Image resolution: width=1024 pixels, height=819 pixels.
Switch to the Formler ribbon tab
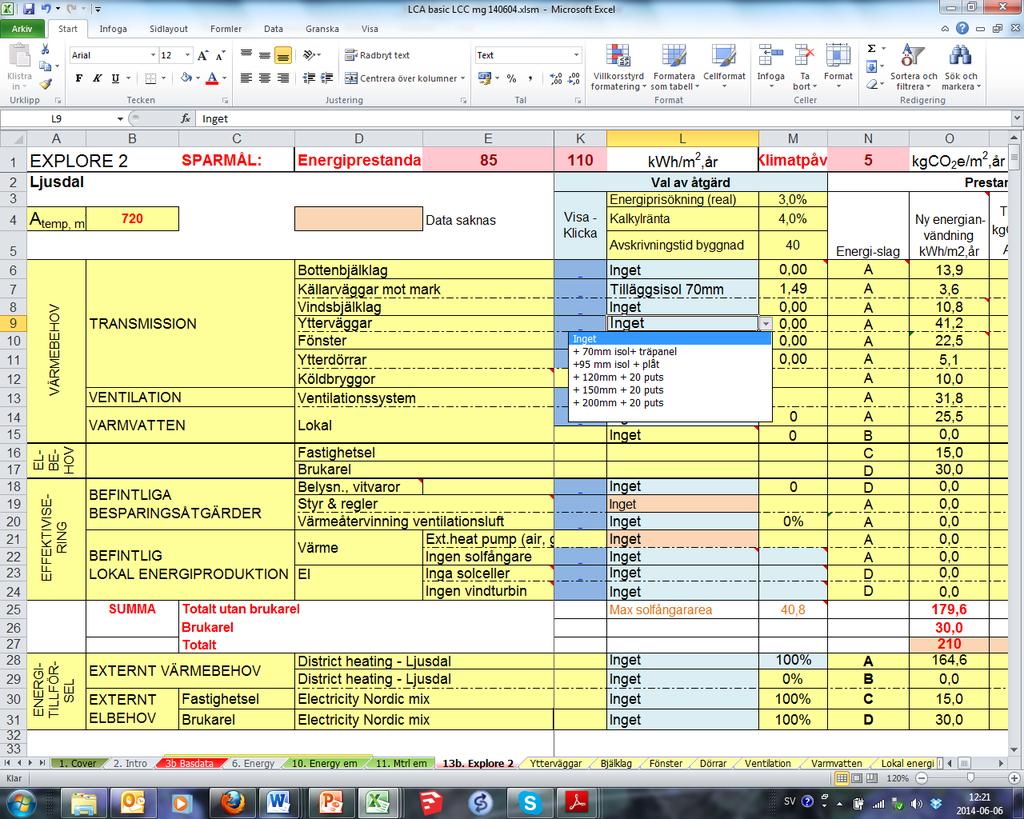pyautogui.click(x=226, y=29)
